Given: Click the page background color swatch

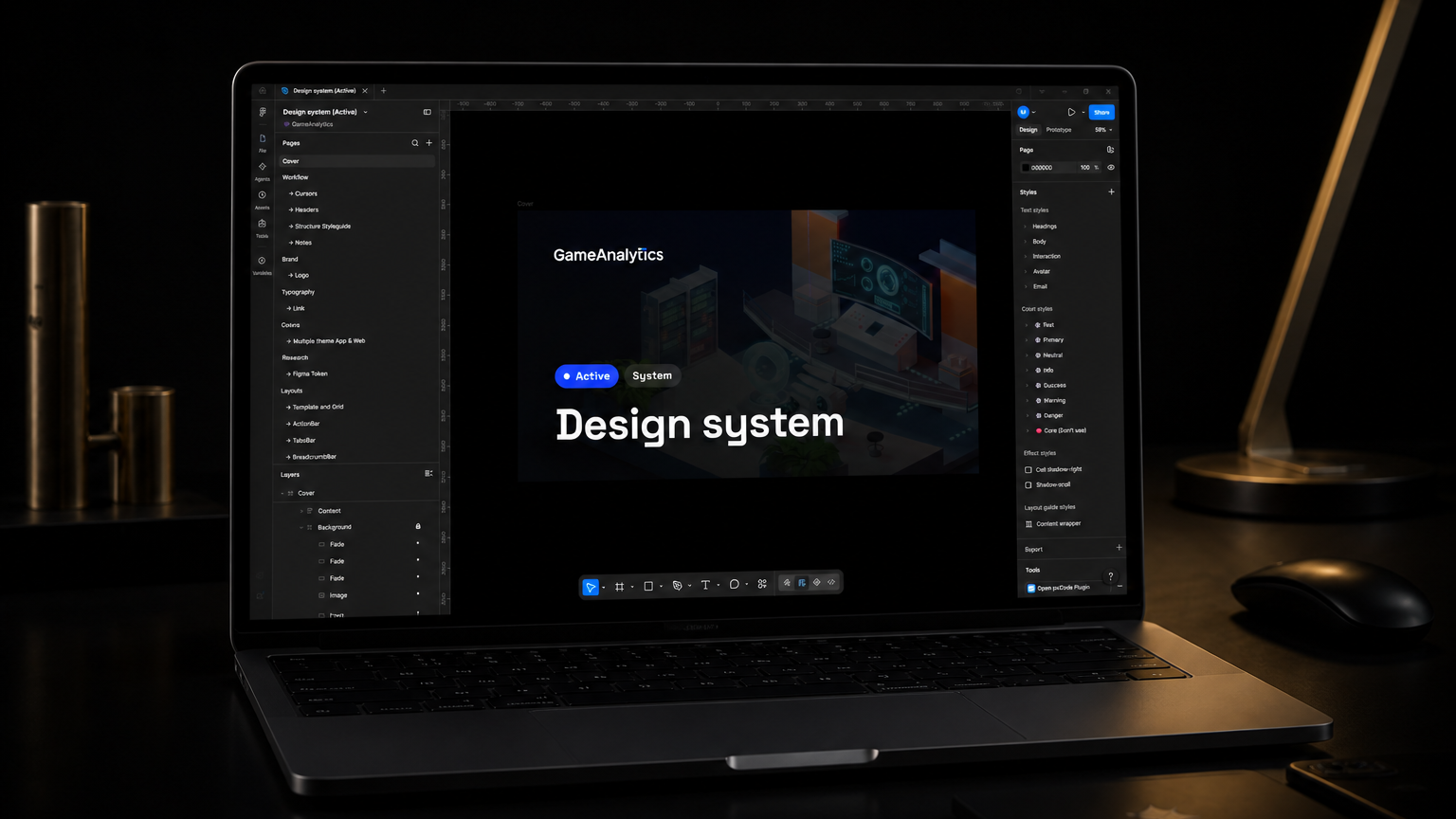Looking at the screenshot, I should (1025, 168).
